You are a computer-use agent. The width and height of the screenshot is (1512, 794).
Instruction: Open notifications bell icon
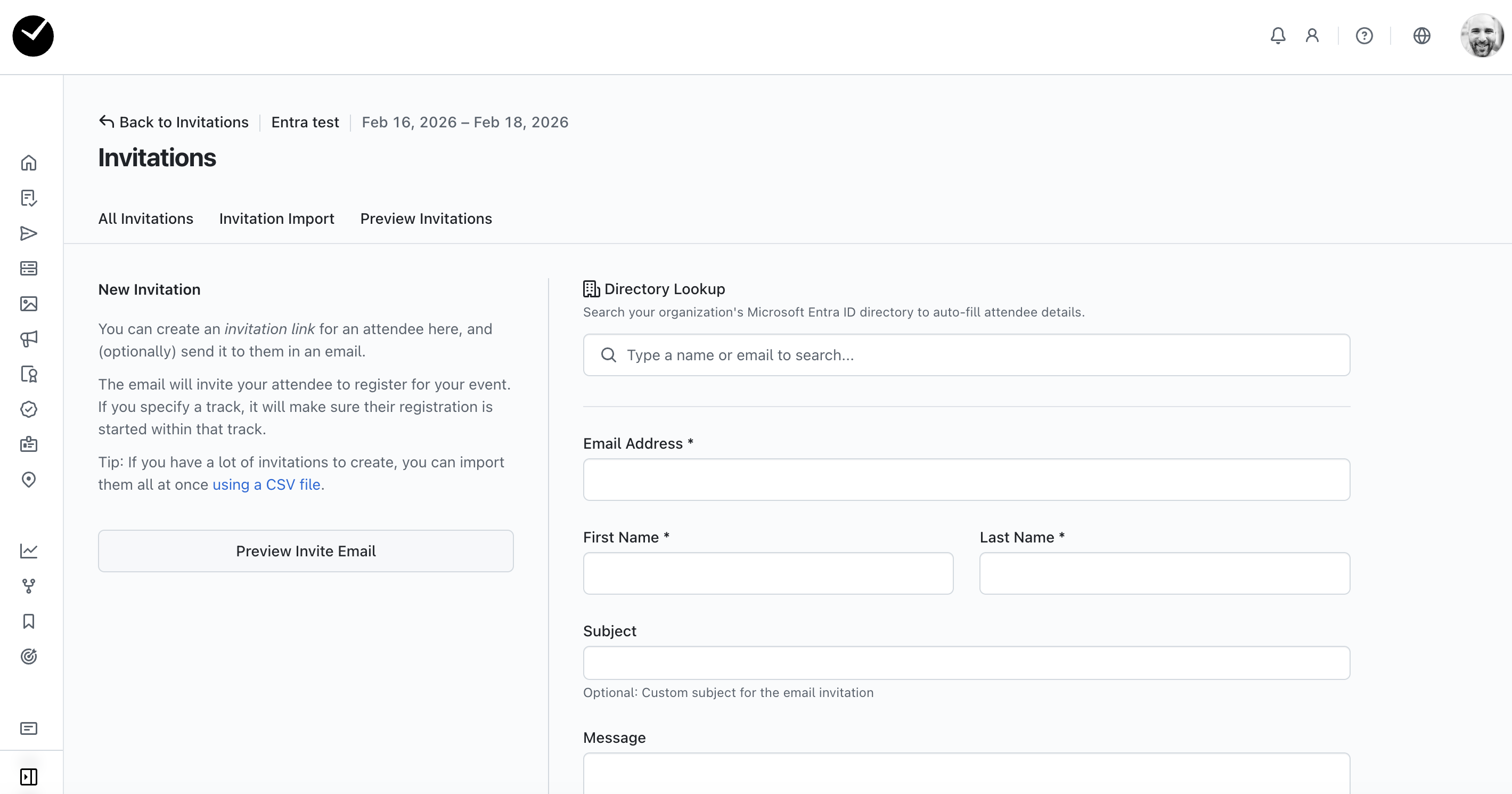1278,36
